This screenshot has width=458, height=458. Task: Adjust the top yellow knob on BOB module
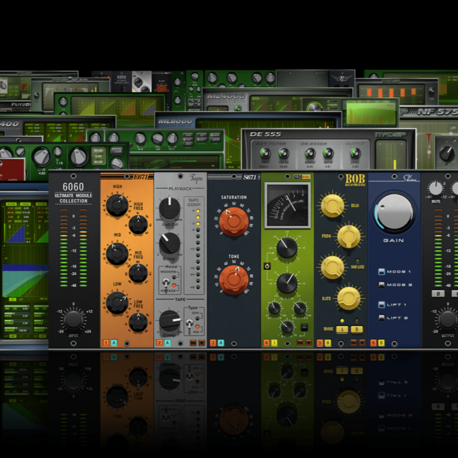click(x=332, y=206)
